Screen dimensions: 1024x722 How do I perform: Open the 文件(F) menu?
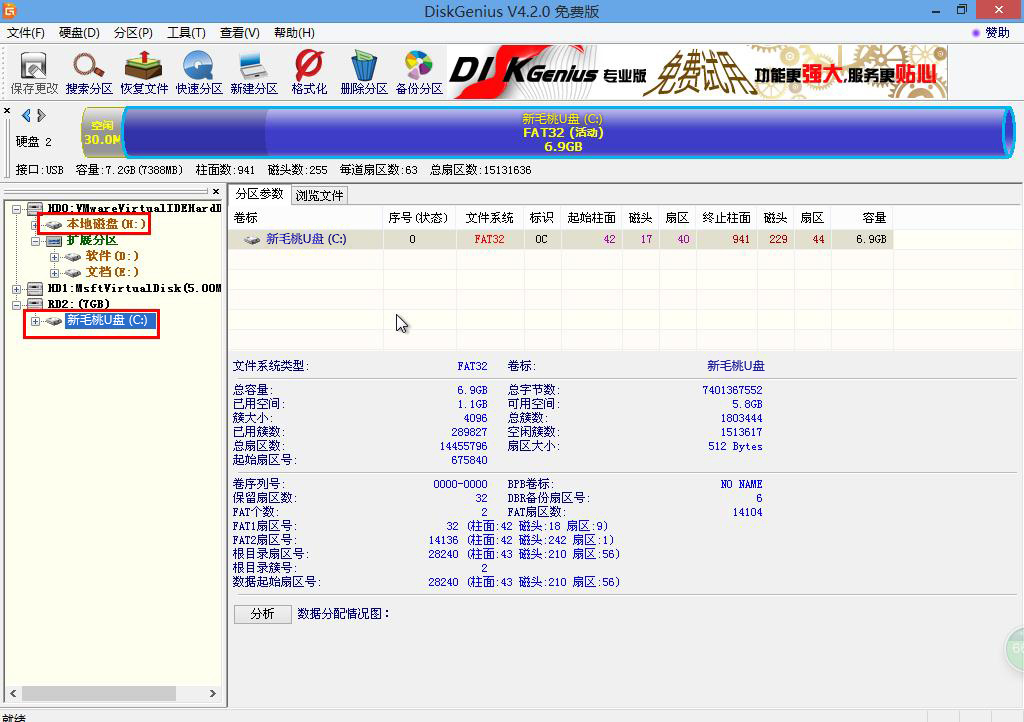[x=25, y=33]
